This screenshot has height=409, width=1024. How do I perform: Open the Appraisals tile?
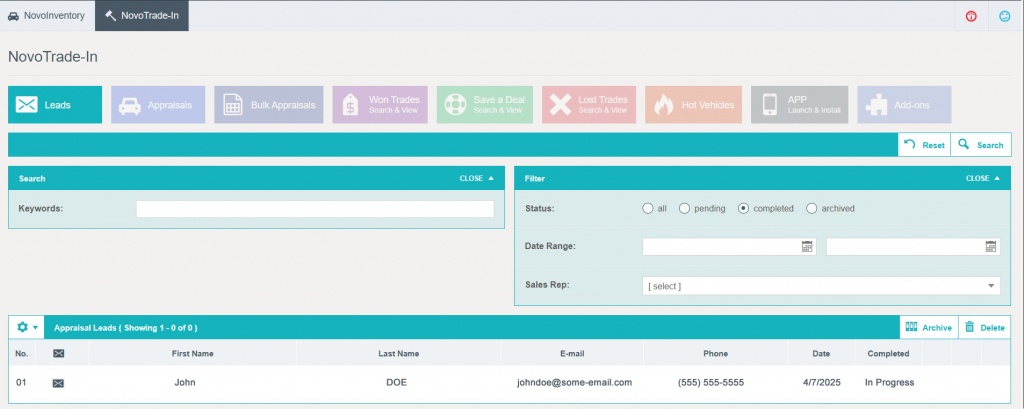158,105
